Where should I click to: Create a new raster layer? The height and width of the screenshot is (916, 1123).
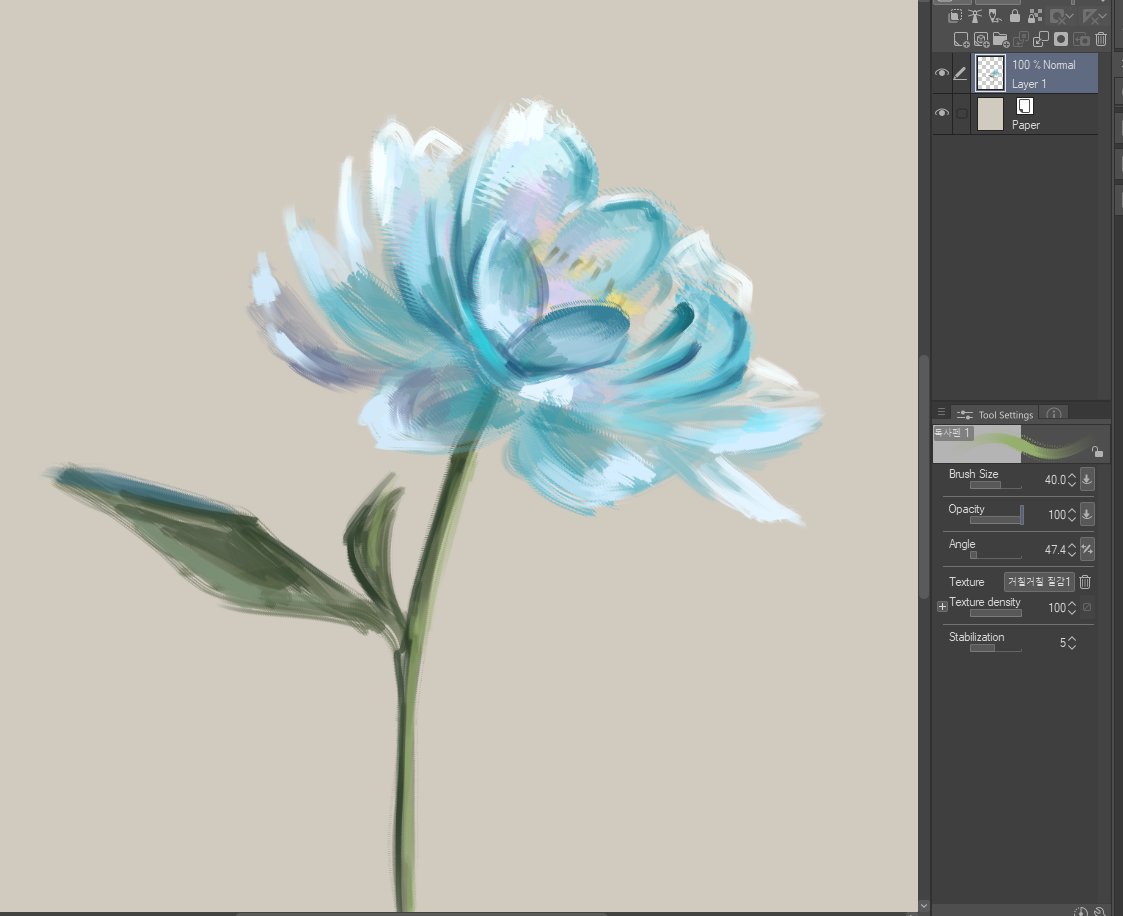pos(961,39)
